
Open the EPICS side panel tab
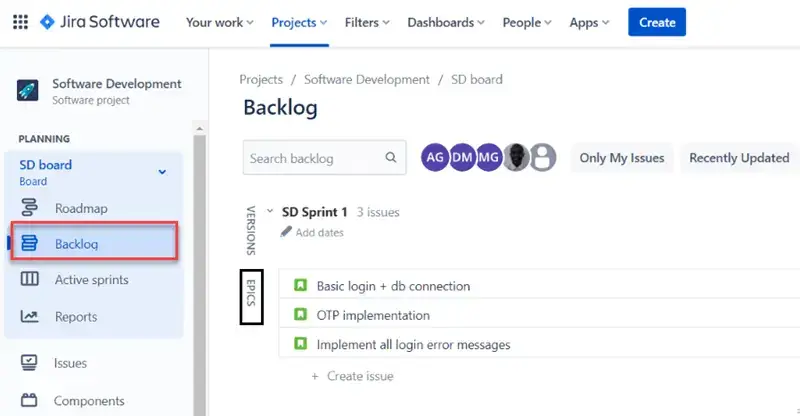(x=252, y=297)
